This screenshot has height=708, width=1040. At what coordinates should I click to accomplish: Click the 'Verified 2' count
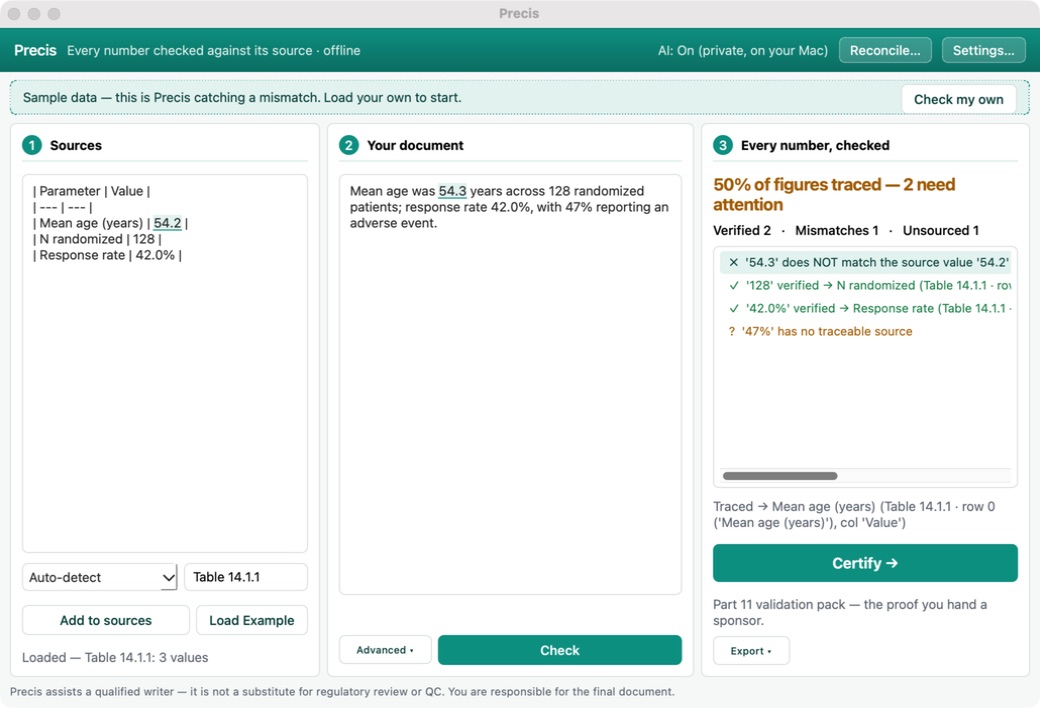742,230
